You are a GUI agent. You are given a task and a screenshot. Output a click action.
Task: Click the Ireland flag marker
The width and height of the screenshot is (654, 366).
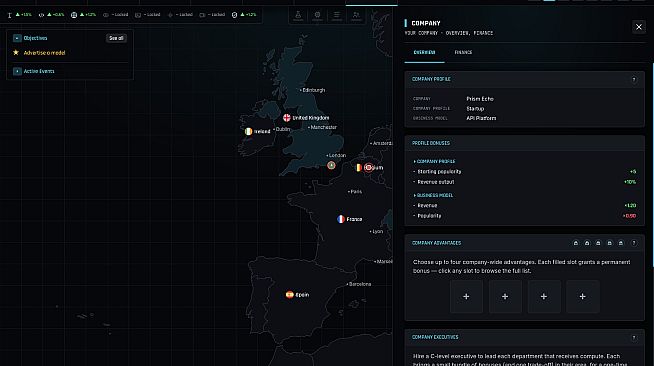(249, 131)
